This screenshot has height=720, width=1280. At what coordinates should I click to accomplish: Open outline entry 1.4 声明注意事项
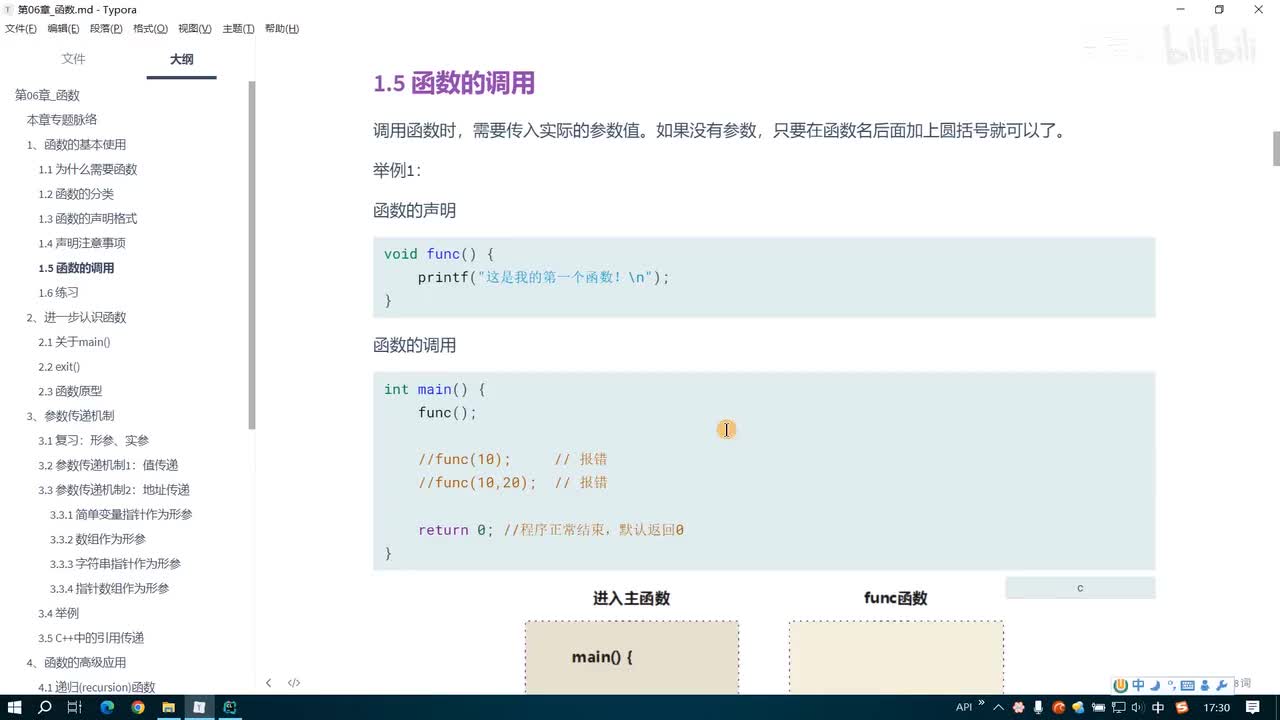tap(82, 243)
